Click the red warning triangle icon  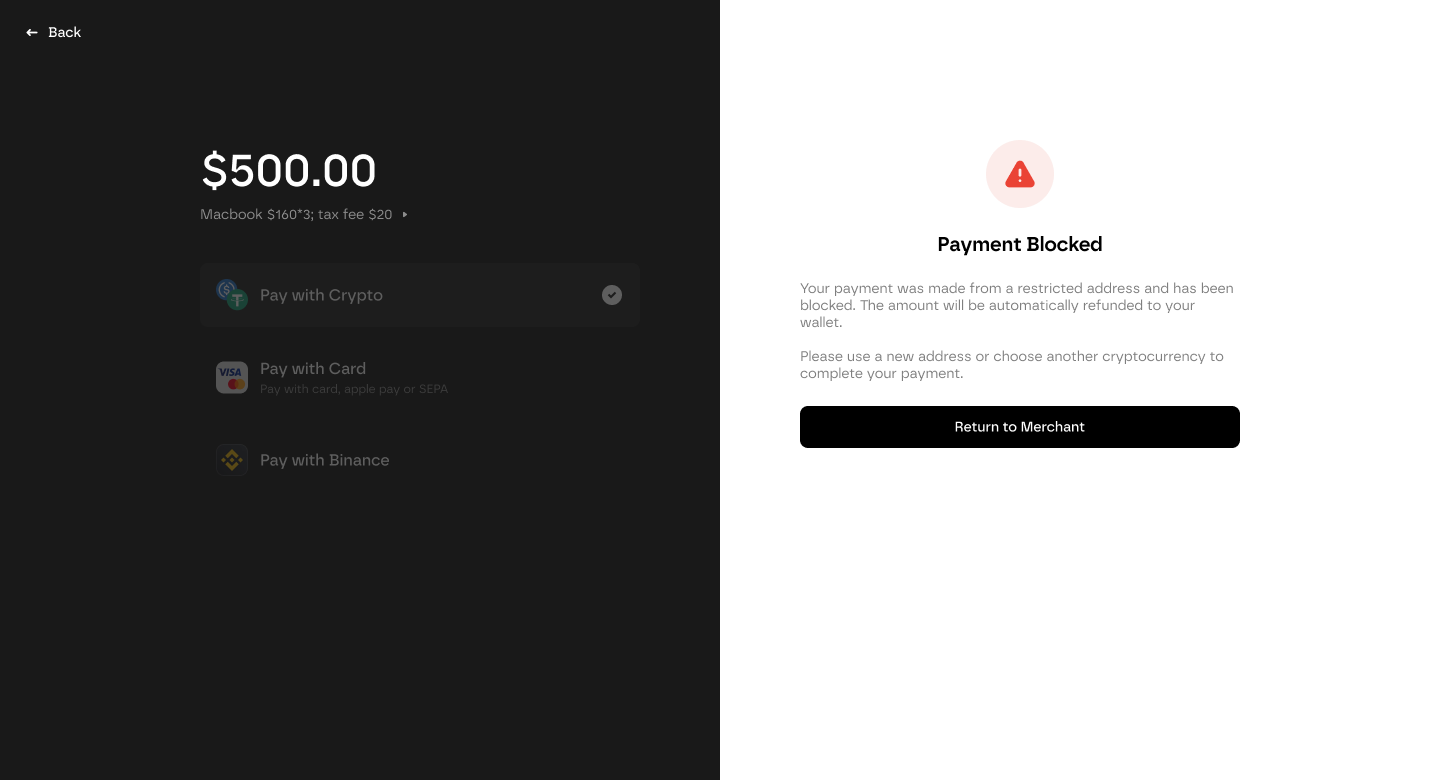1020,174
